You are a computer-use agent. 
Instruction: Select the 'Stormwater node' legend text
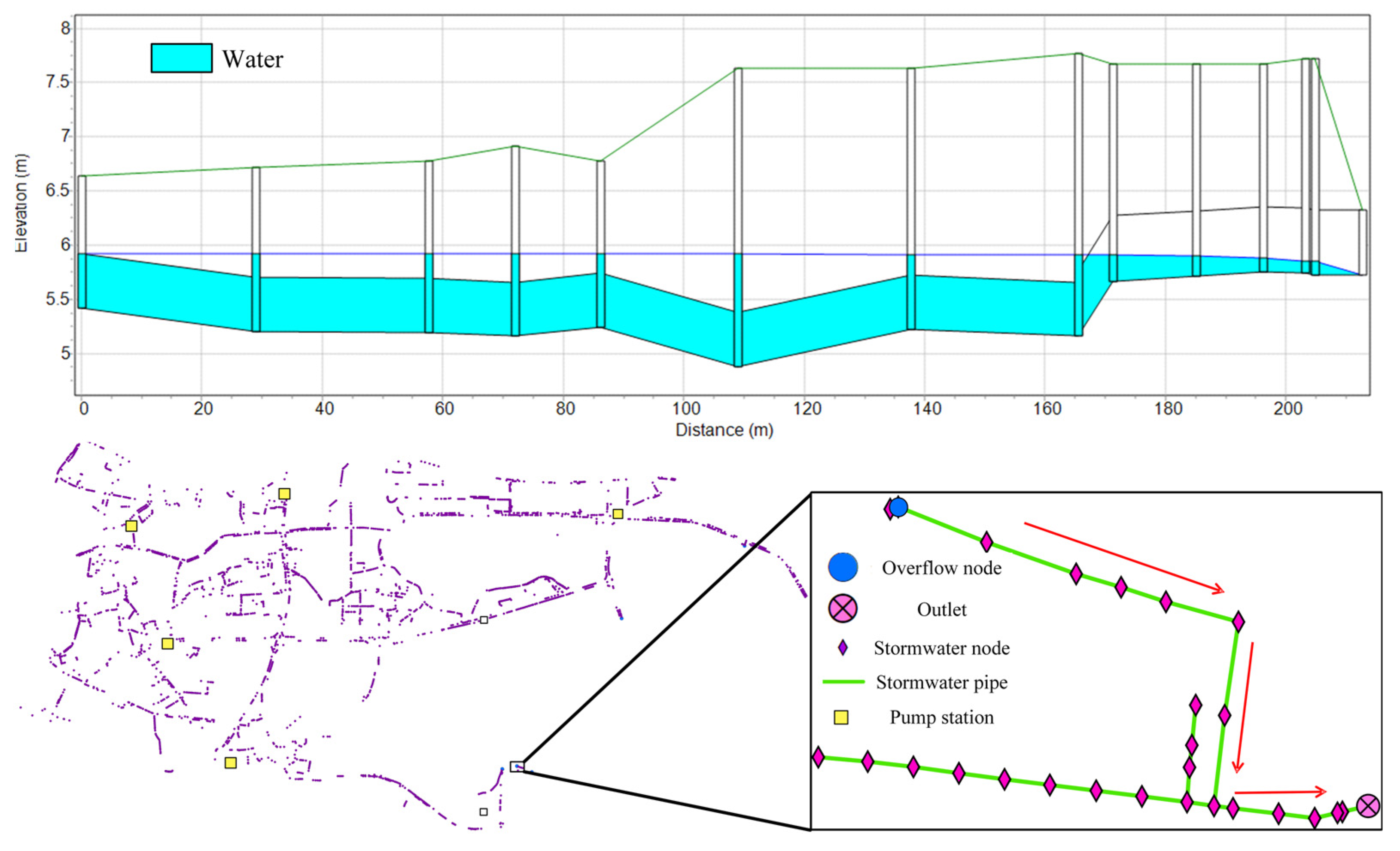pos(941,648)
